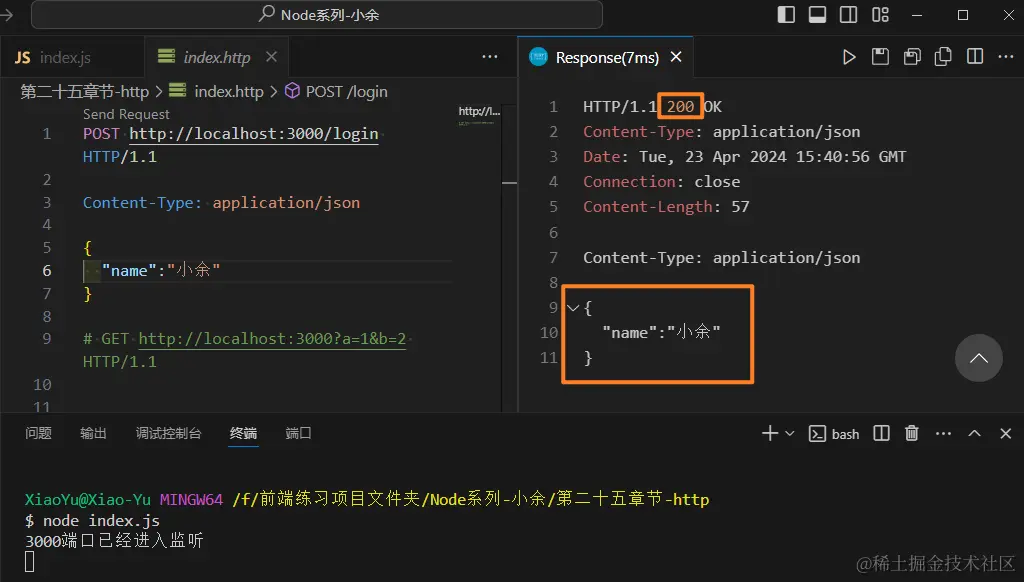Click breadcrumb file index.http
Image resolution: width=1024 pixels, height=582 pixels.
[229, 91]
